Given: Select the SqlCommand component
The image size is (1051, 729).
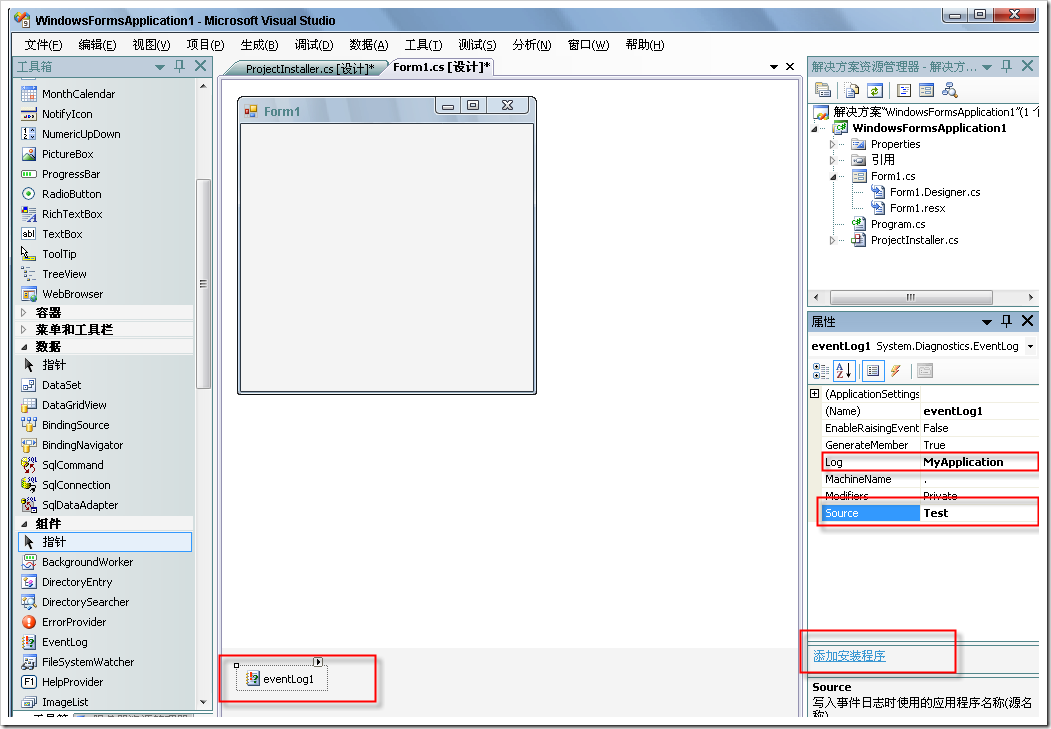Looking at the screenshot, I should (73, 465).
